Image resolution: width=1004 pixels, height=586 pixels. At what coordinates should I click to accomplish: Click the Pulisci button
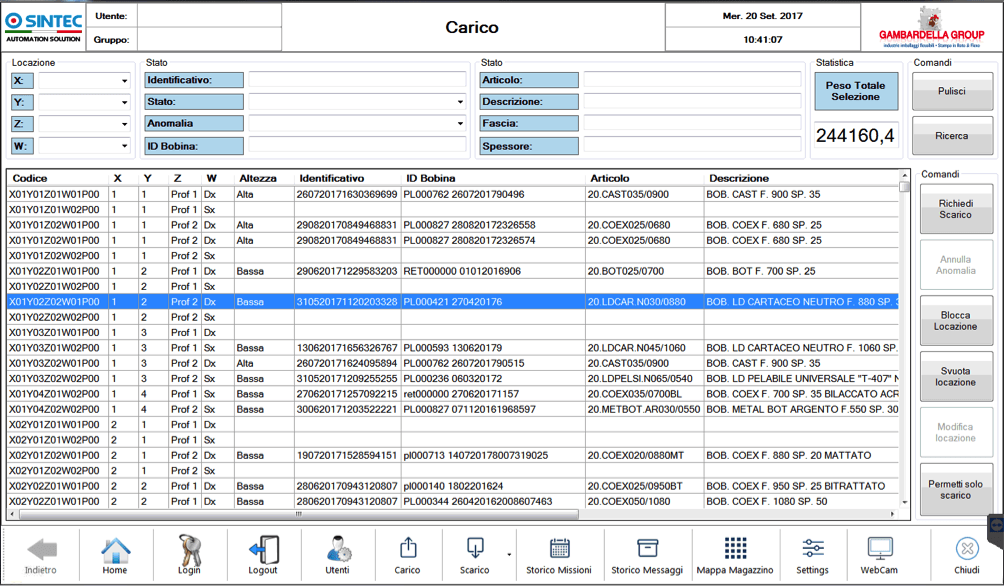coord(952,91)
